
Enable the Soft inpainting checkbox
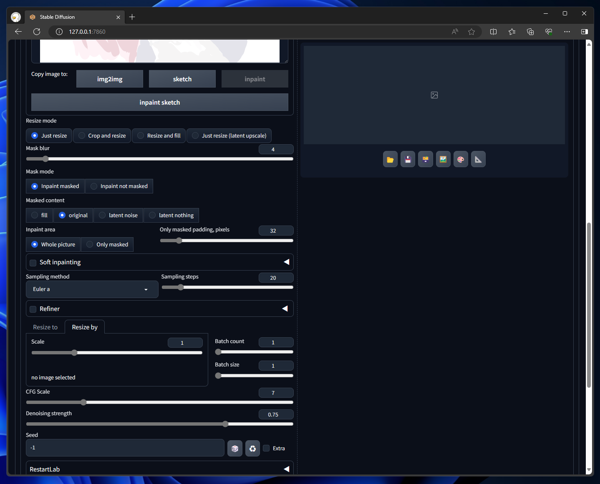click(x=33, y=262)
